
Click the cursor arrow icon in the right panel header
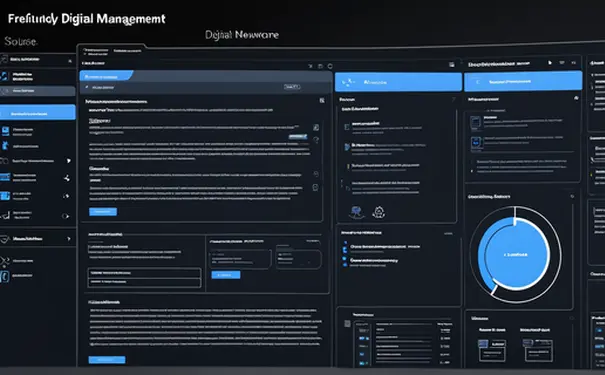click(550, 62)
